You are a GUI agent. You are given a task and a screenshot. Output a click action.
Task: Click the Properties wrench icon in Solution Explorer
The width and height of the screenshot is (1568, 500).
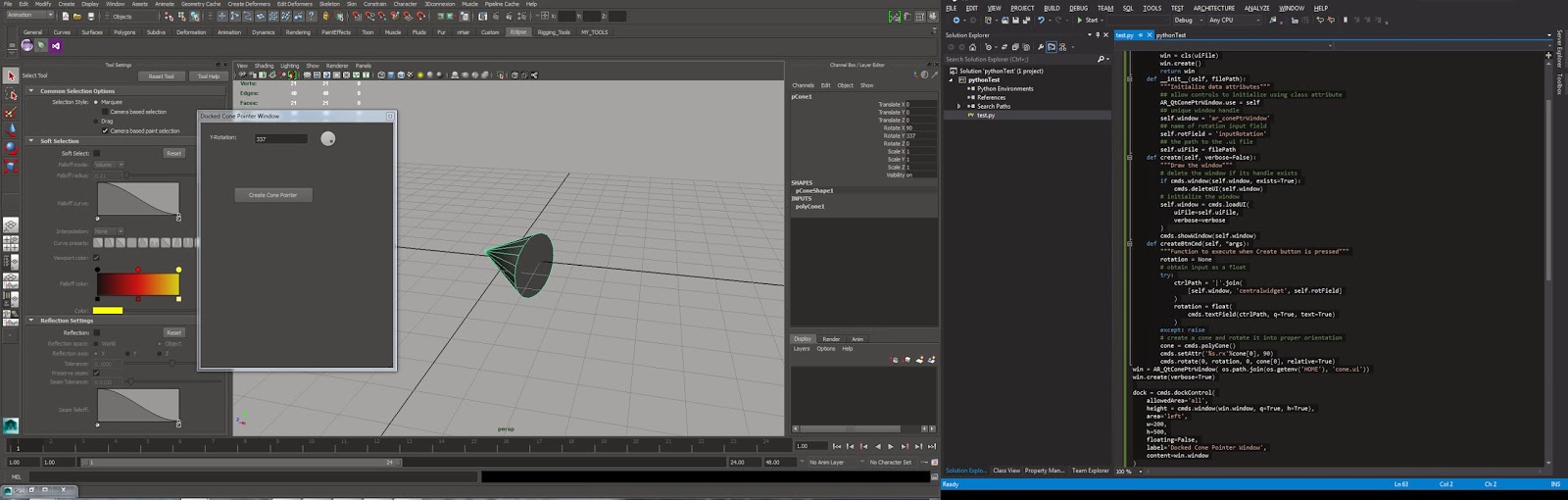(1041, 46)
